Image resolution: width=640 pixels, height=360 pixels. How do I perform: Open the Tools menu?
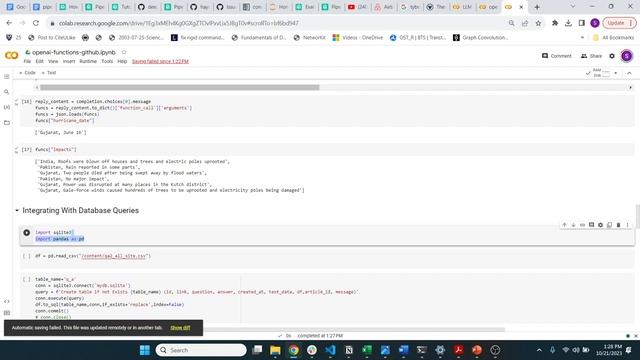107,61
